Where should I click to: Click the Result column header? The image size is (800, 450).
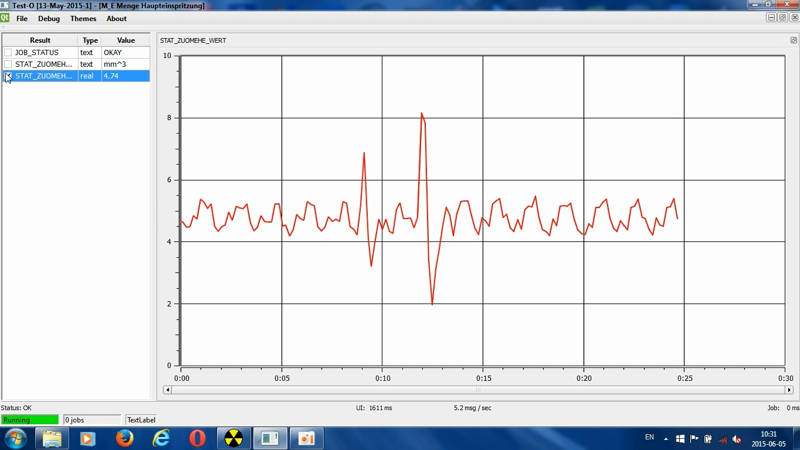(40, 41)
